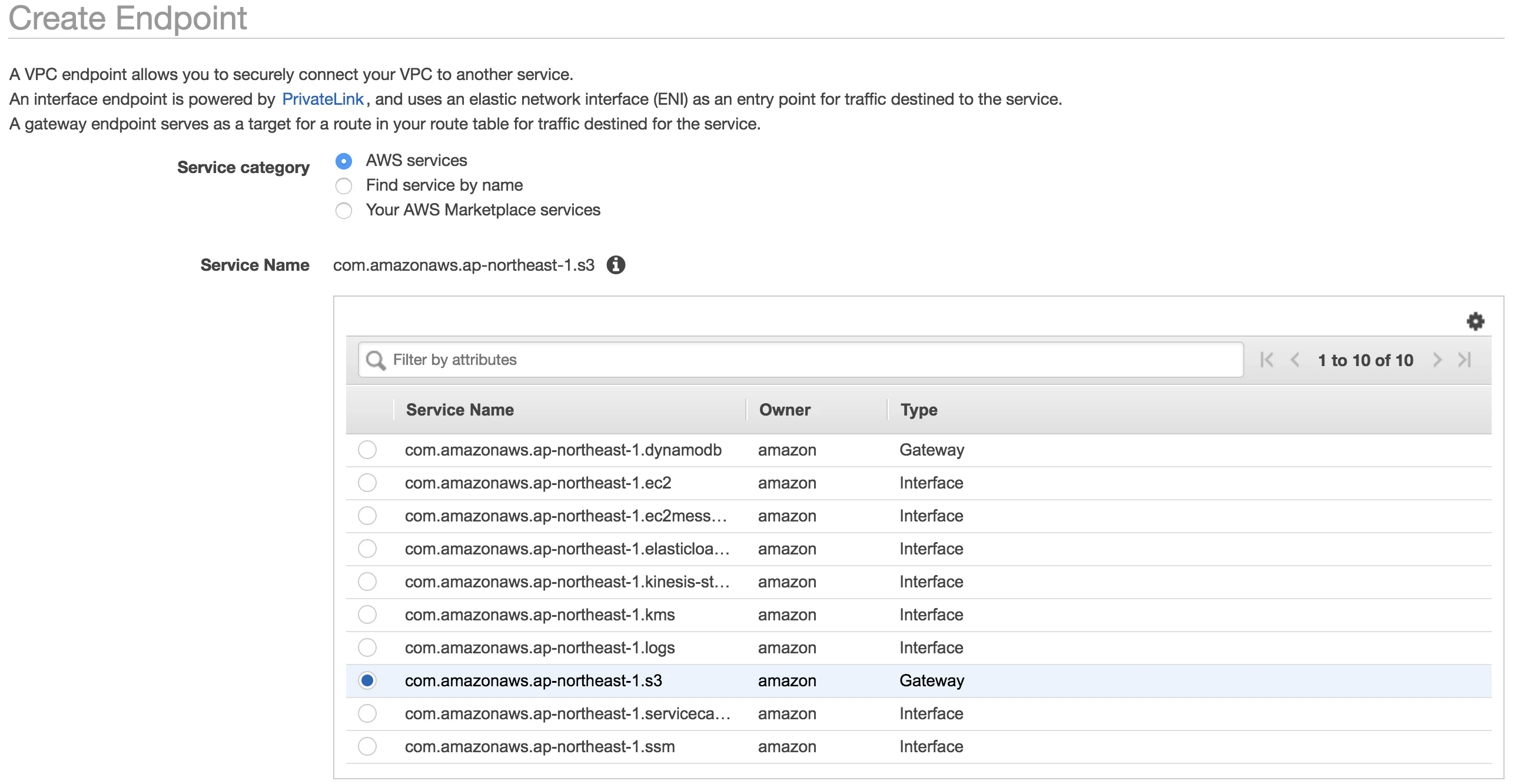
Task: Sort by Service Name column header
Action: point(460,410)
